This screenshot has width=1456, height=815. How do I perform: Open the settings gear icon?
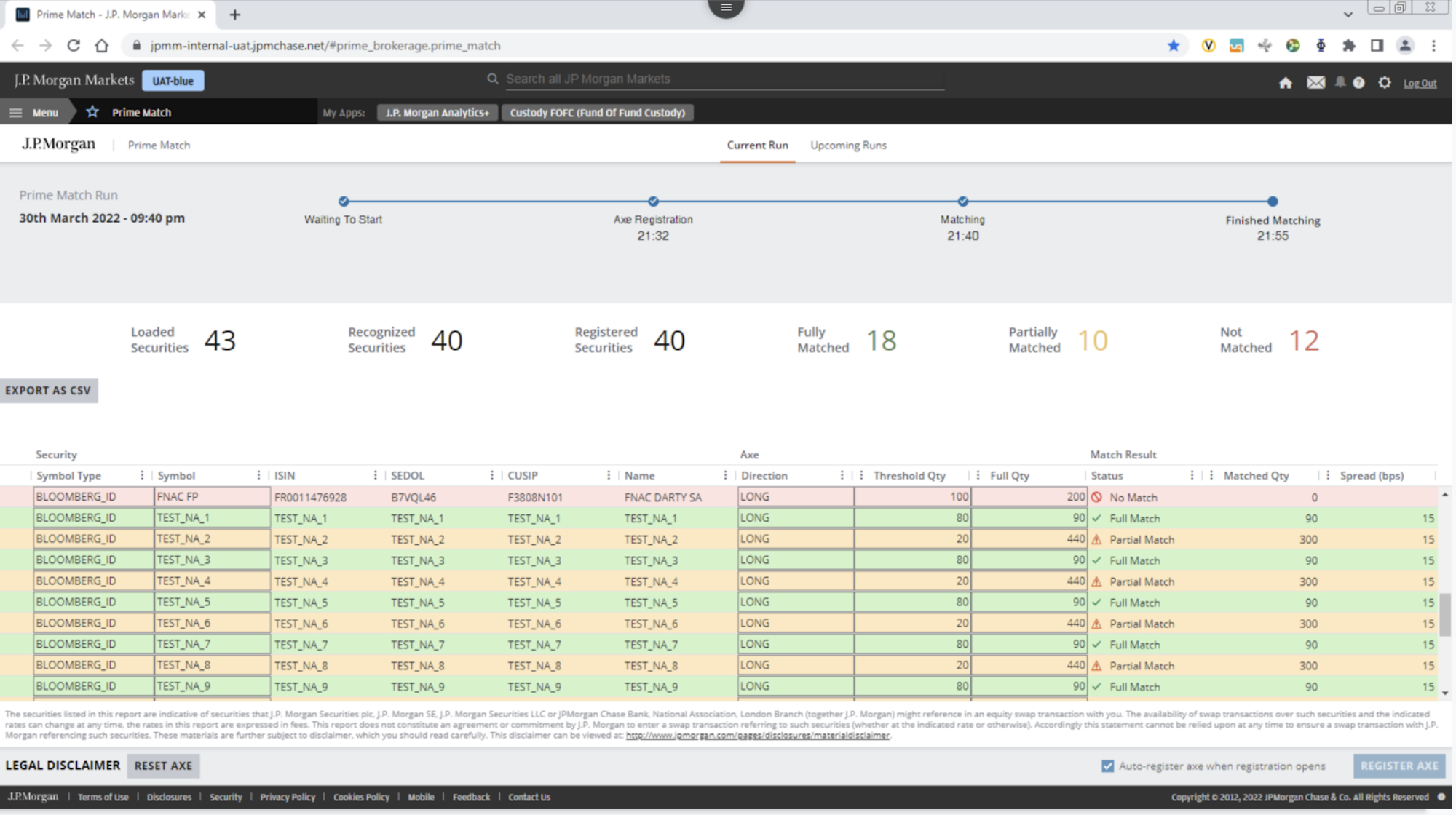pyautogui.click(x=1385, y=83)
